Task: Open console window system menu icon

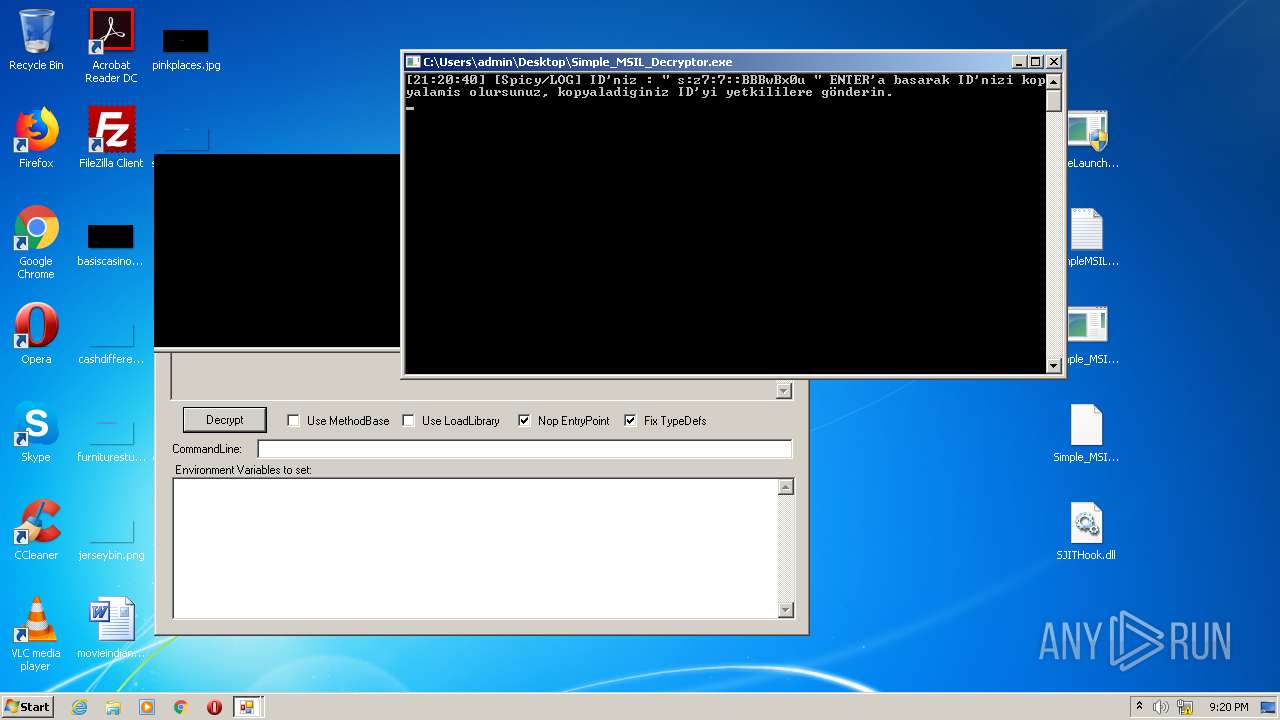Action: click(x=413, y=62)
